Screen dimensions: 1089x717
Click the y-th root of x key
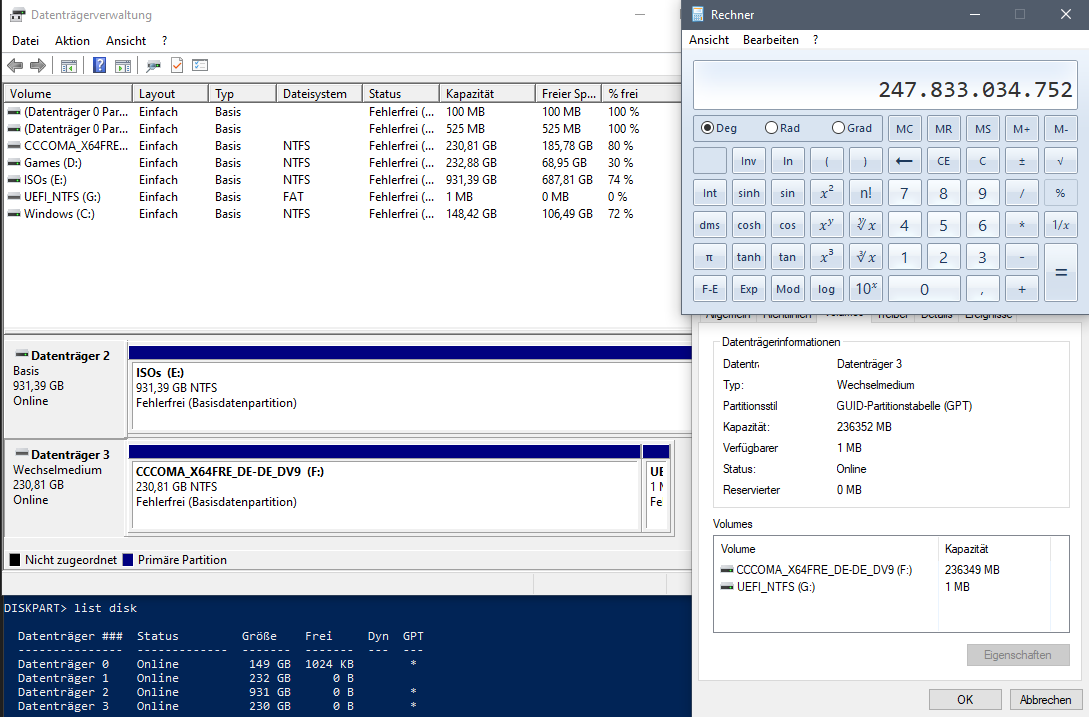click(865, 225)
